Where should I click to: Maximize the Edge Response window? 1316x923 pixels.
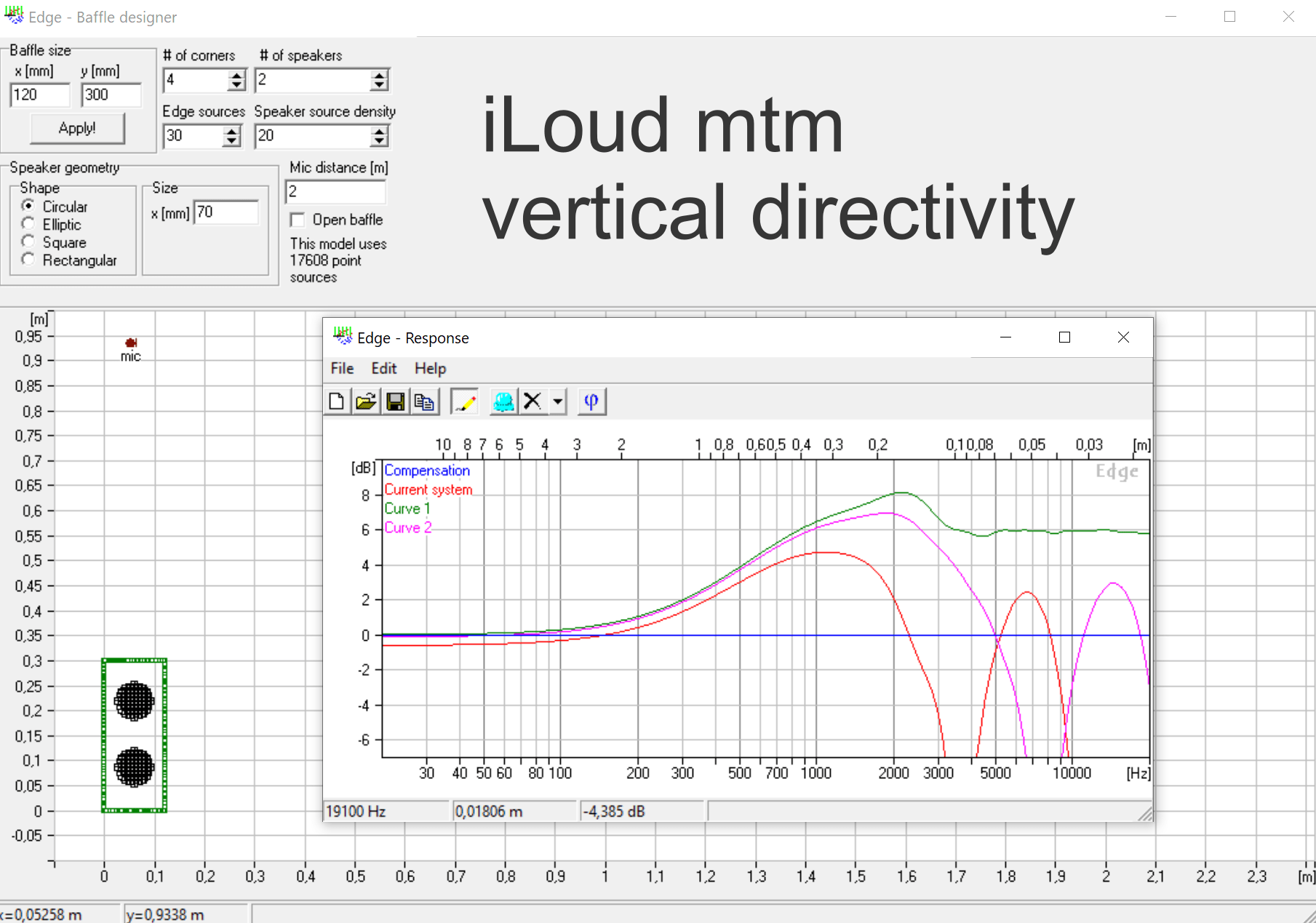(1064, 337)
